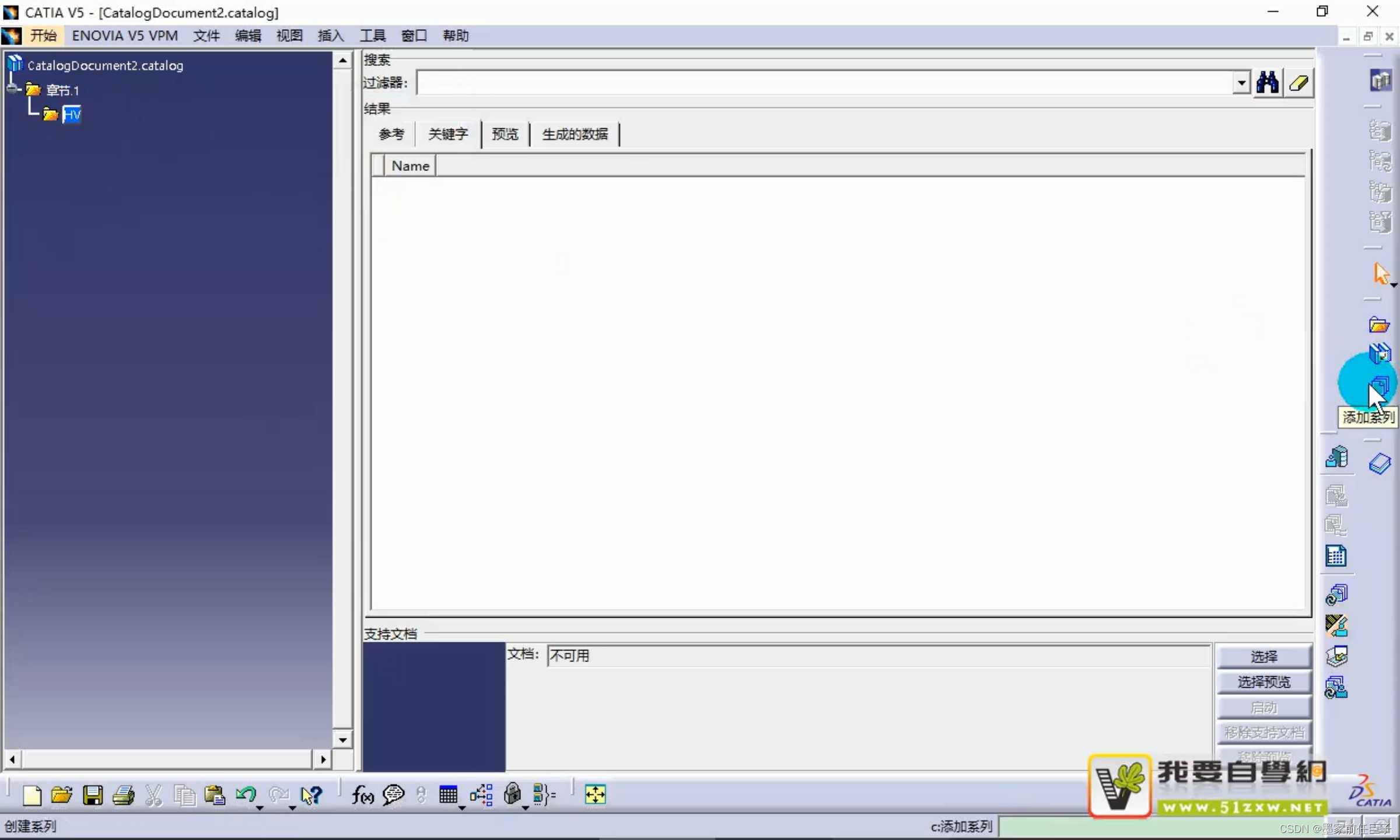The width and height of the screenshot is (1400, 840).
Task: Open the filter dropdown arrow
Action: [x=1241, y=83]
